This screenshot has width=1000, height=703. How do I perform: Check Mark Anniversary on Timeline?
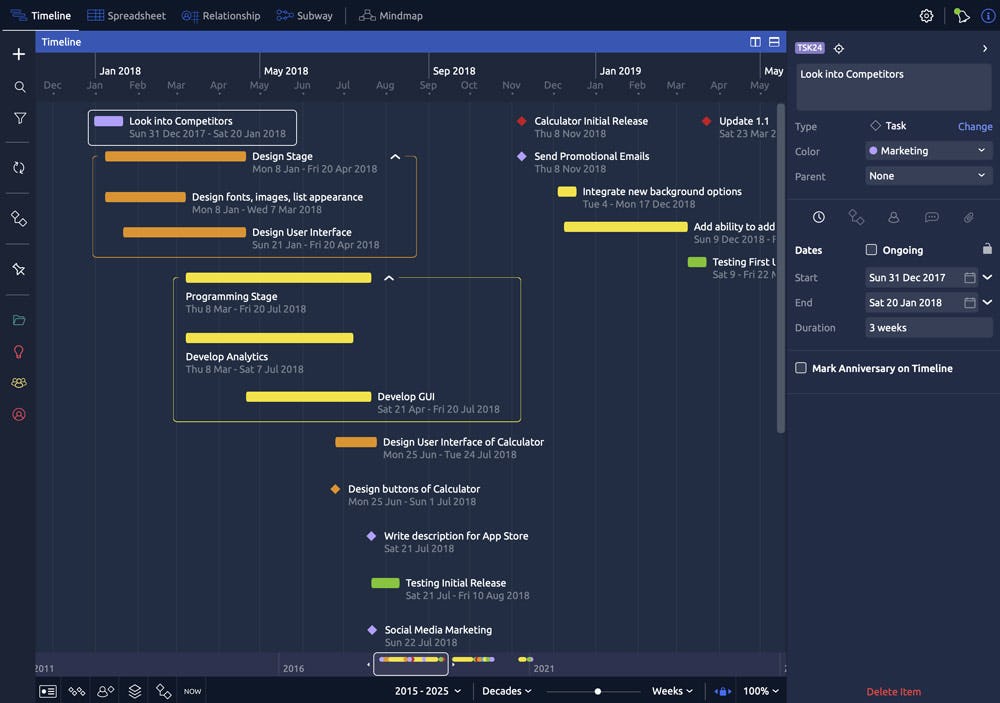coord(801,367)
